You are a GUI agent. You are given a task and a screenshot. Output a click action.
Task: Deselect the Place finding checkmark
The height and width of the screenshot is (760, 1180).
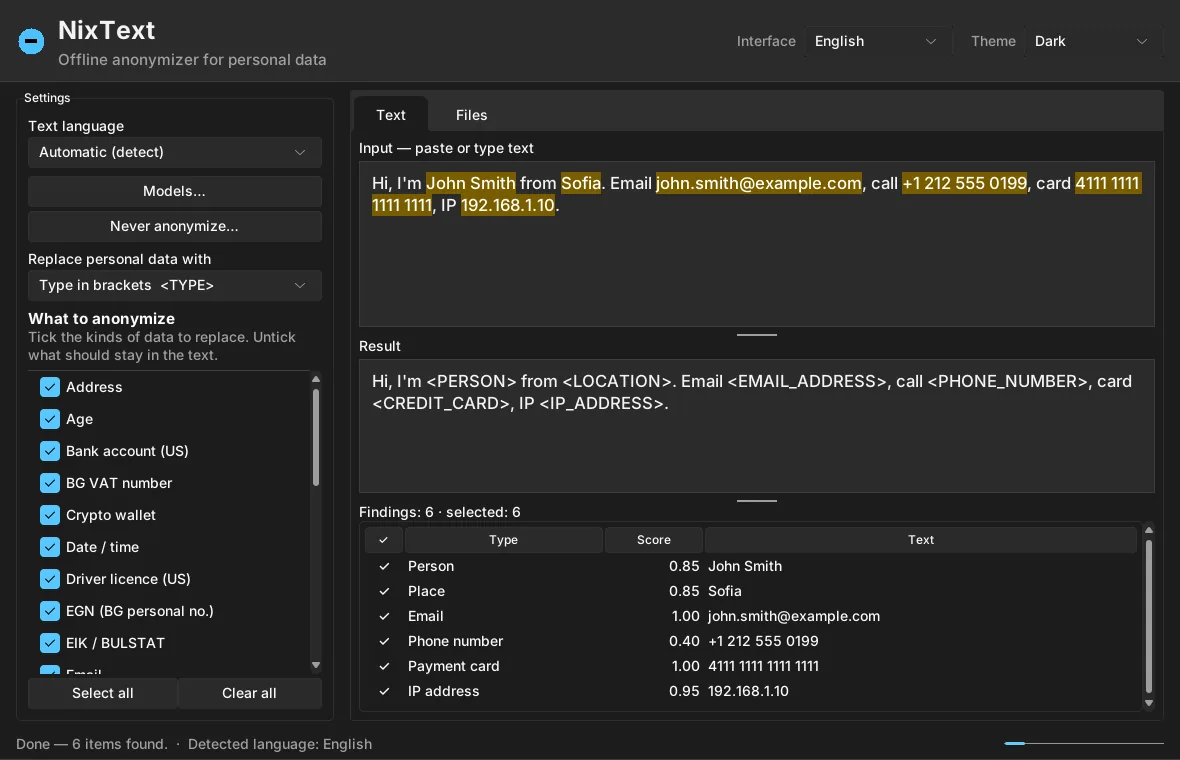pyautogui.click(x=384, y=591)
